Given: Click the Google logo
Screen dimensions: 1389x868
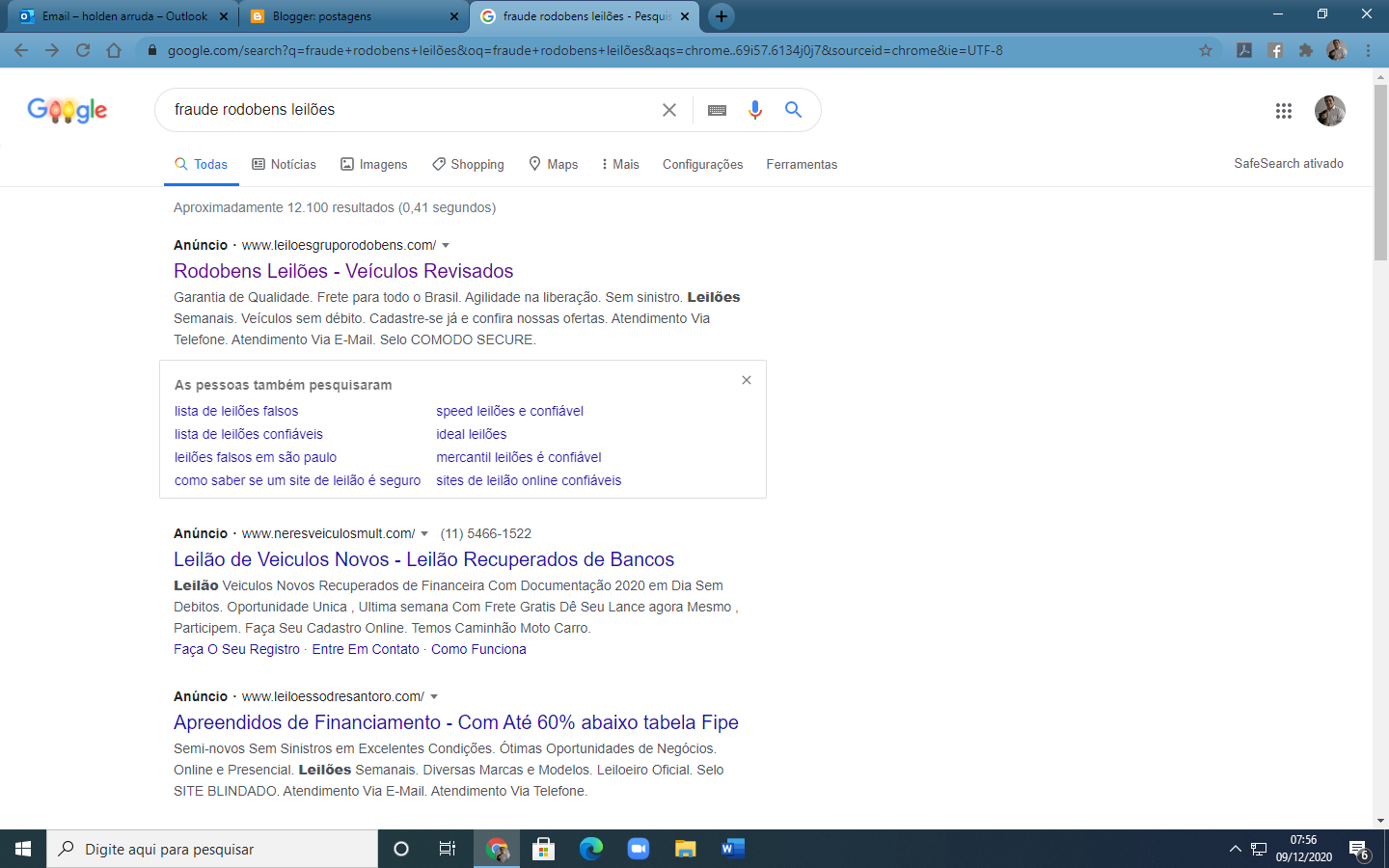Looking at the screenshot, I should point(68,110).
